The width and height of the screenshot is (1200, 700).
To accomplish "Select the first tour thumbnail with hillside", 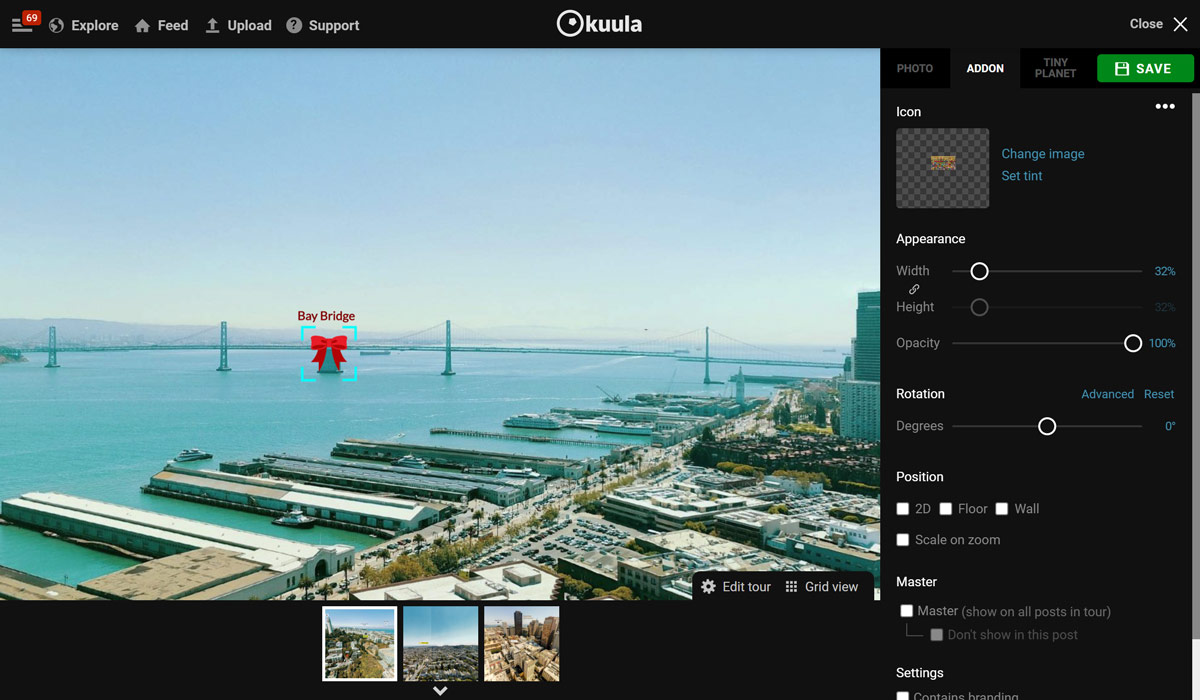I will click(x=360, y=643).
